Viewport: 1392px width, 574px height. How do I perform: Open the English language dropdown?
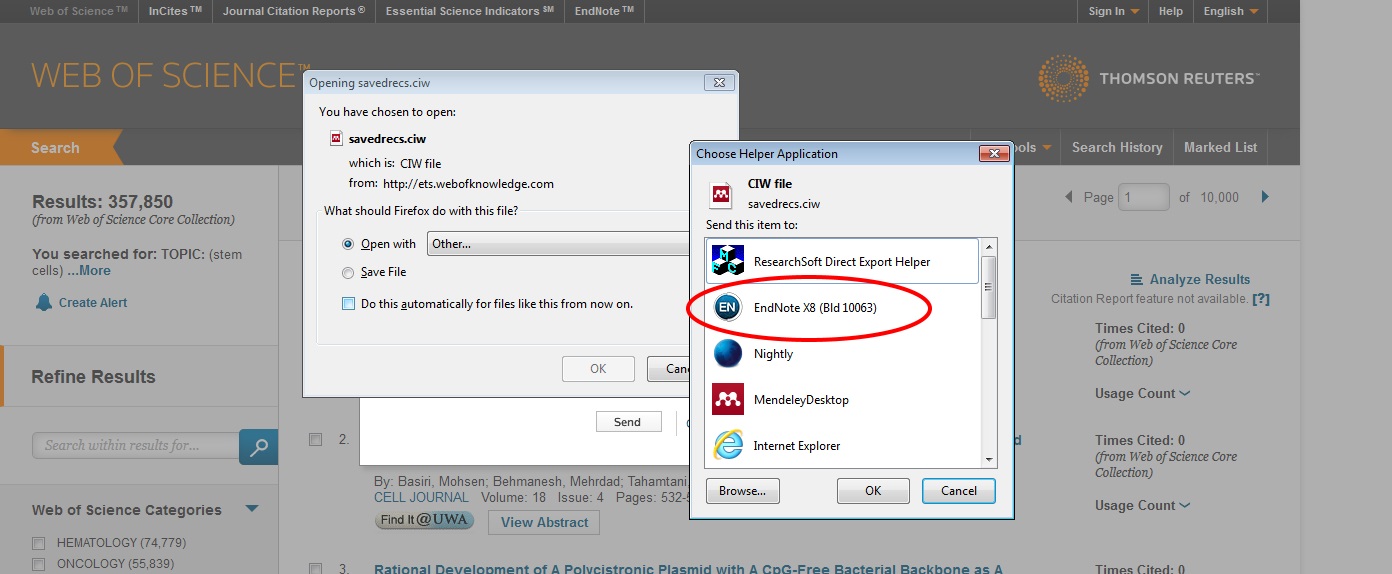(1229, 11)
